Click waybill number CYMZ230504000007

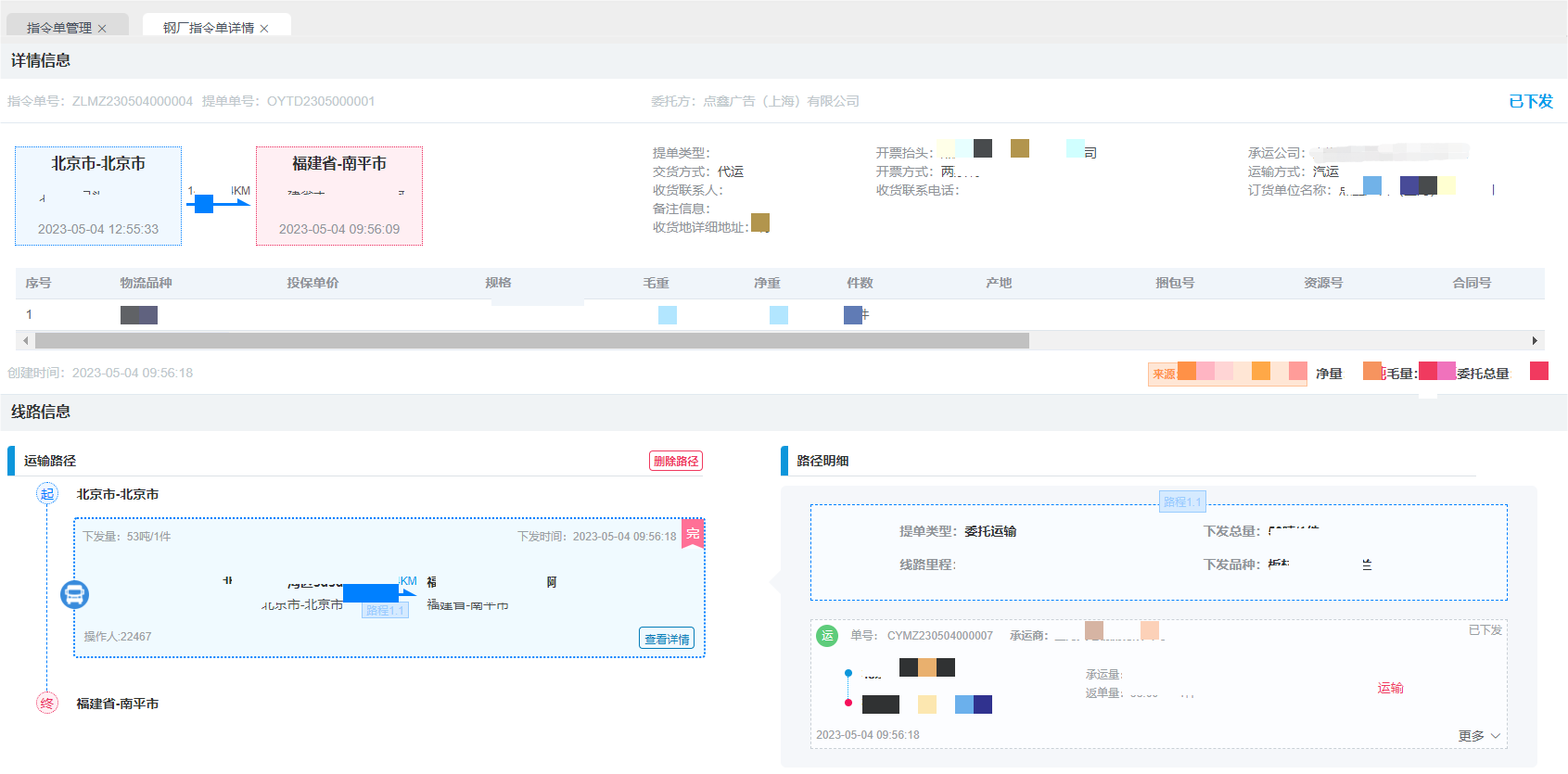tap(939, 635)
